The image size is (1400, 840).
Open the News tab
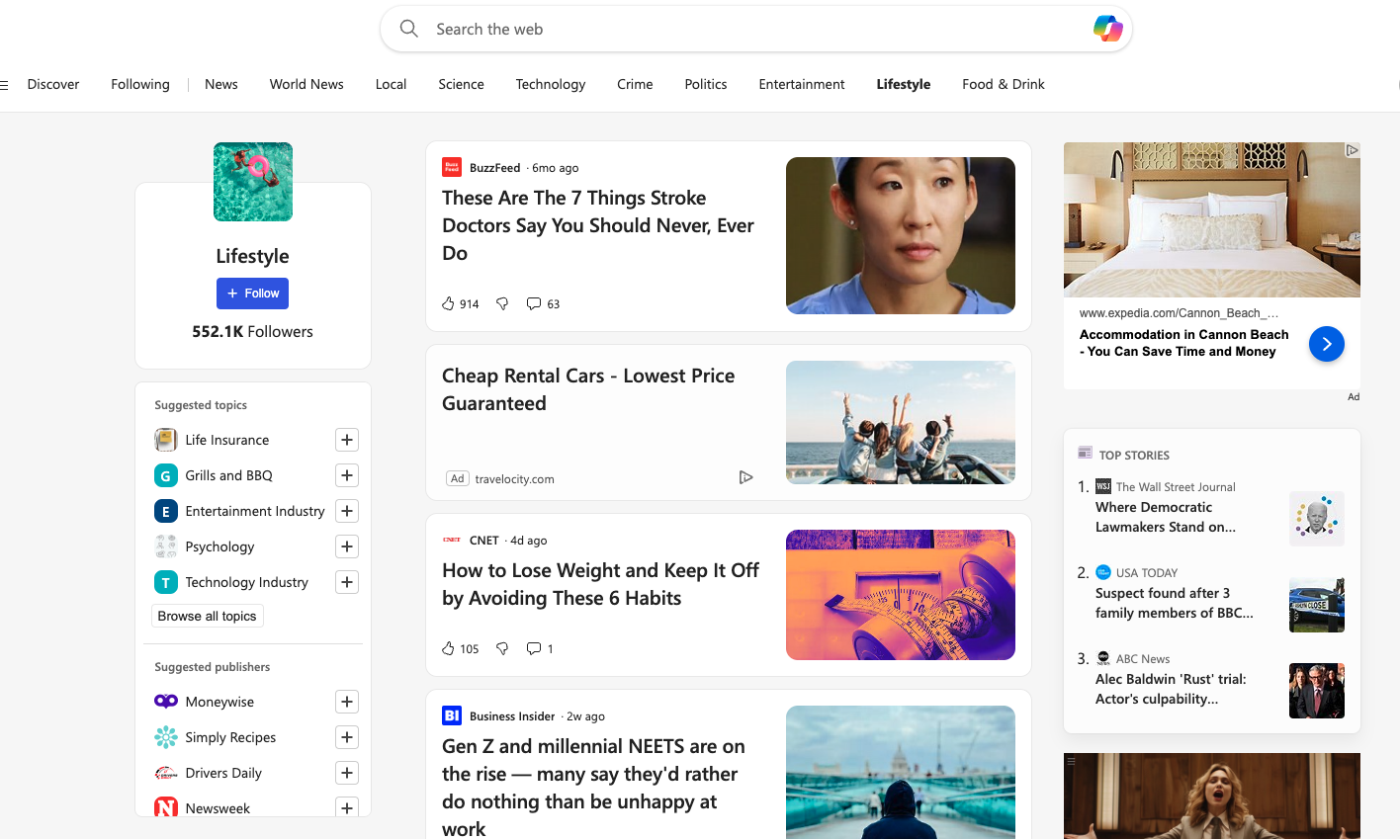(221, 85)
